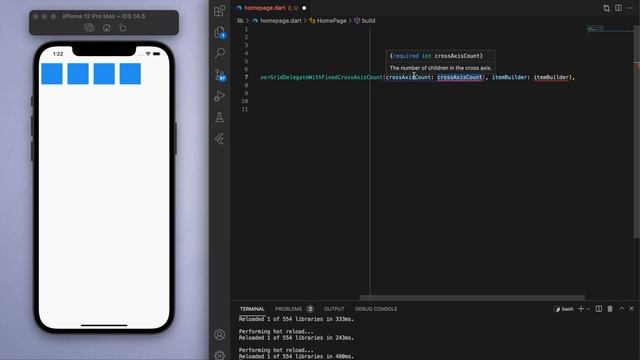The image size is (640, 360).
Task: Open the editor More Actions ellipsis
Action: 631,8
